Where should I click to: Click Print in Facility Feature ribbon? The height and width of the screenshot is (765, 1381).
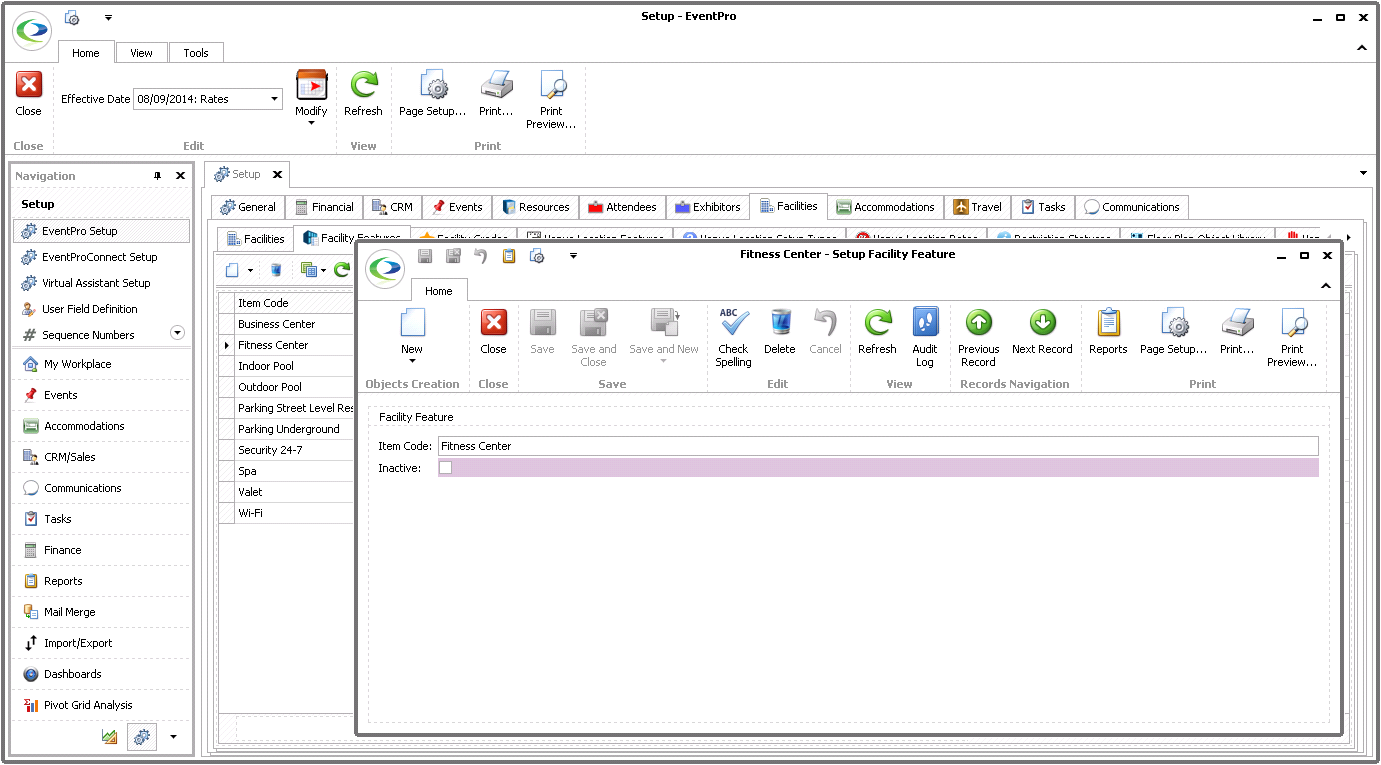1237,330
